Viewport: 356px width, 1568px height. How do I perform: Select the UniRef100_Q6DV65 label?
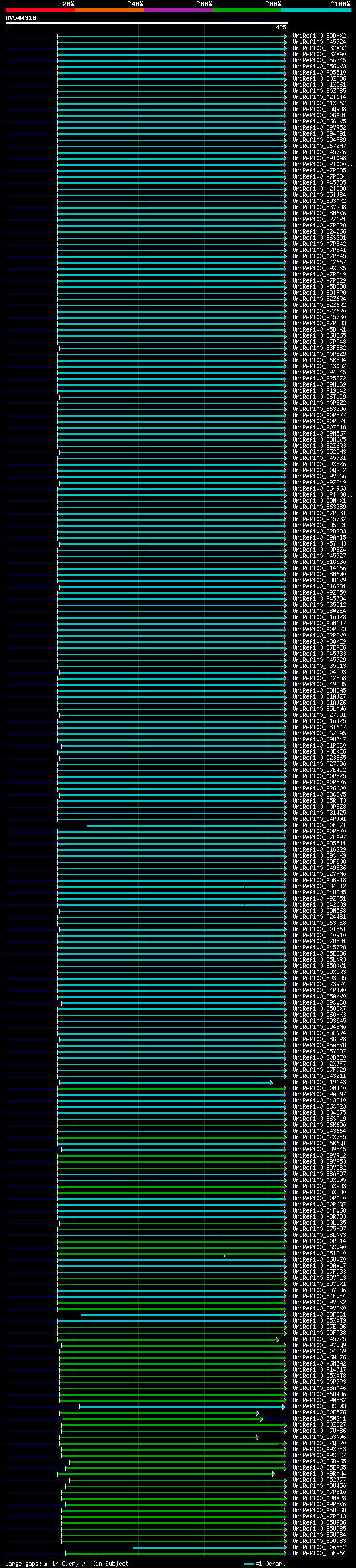tap(319, 1462)
